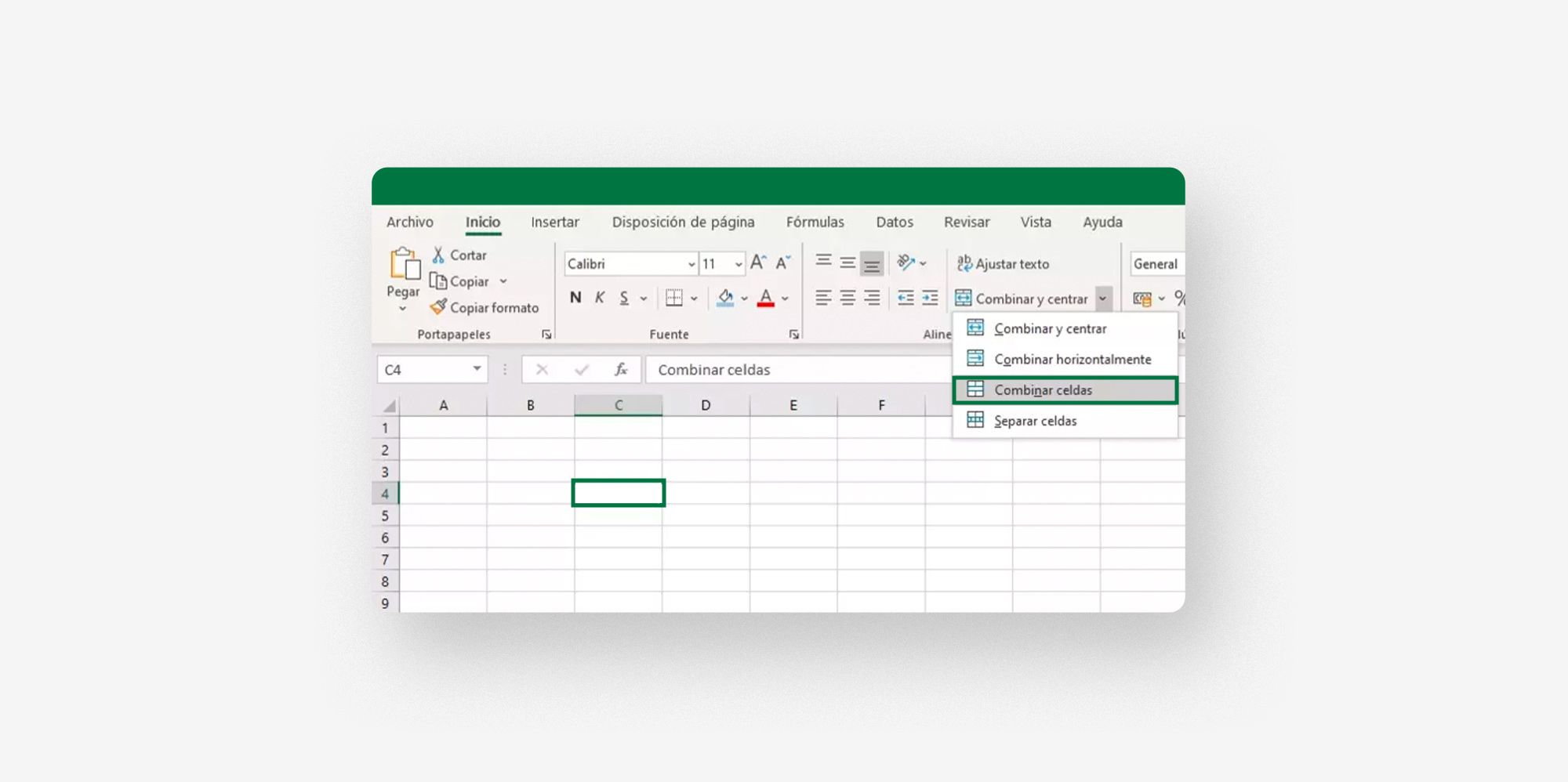Click the borders icon in Fuente group
This screenshot has height=782, width=1568.
(673, 298)
